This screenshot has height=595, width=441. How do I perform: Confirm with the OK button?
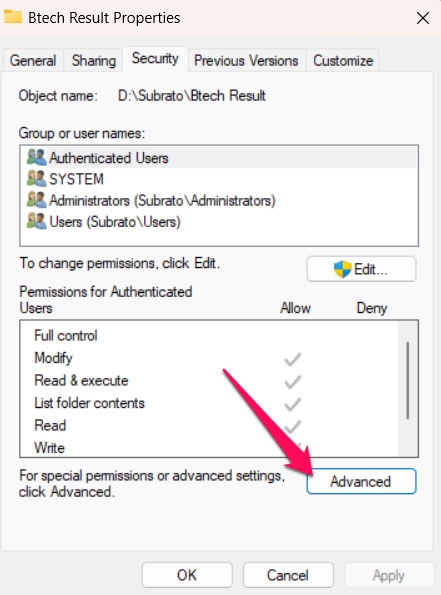(187, 575)
